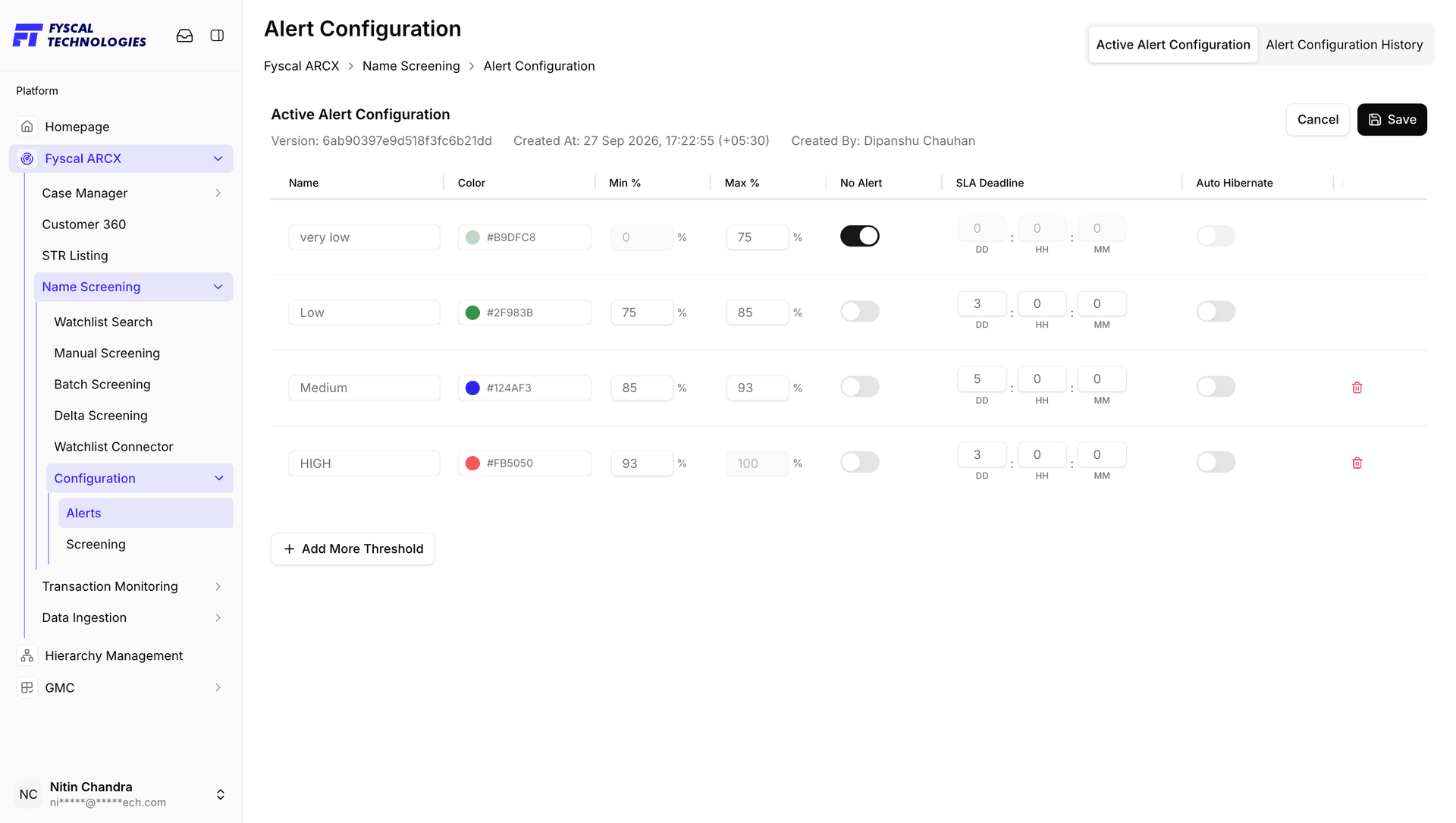Open the inbox icon in sidebar header

tap(184, 36)
